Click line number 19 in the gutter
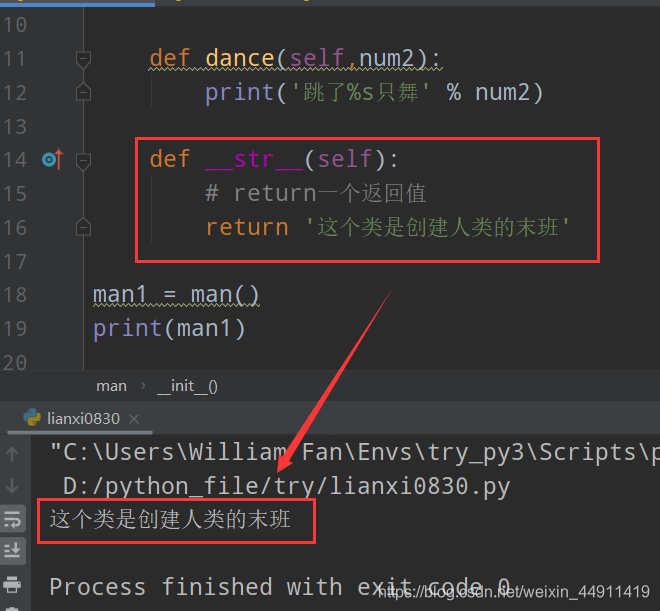The height and width of the screenshot is (611, 660). click(15, 328)
